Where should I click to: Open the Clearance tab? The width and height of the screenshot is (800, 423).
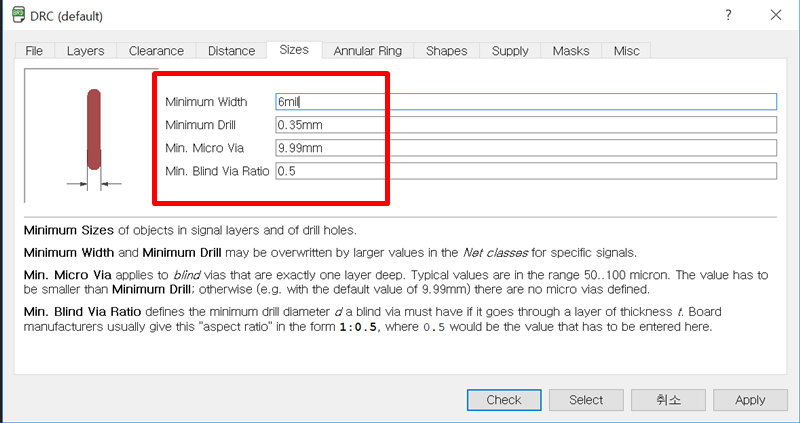click(156, 50)
